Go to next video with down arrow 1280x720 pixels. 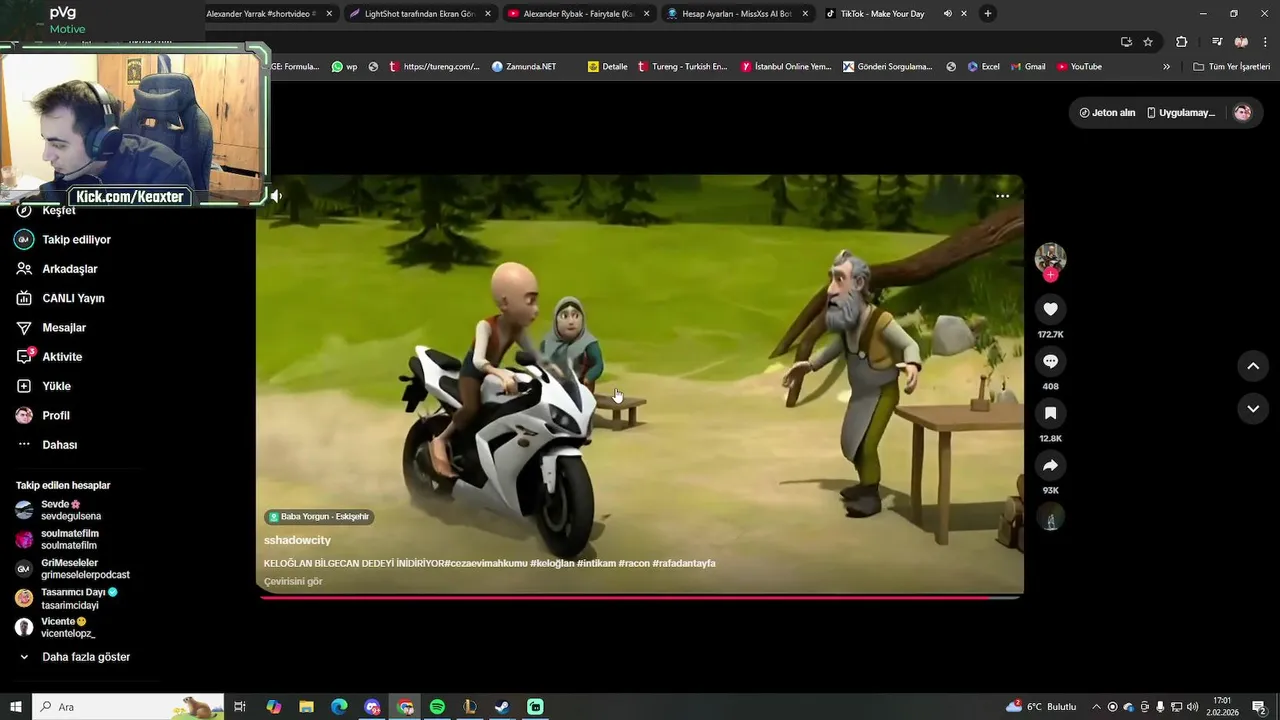[x=1253, y=408]
